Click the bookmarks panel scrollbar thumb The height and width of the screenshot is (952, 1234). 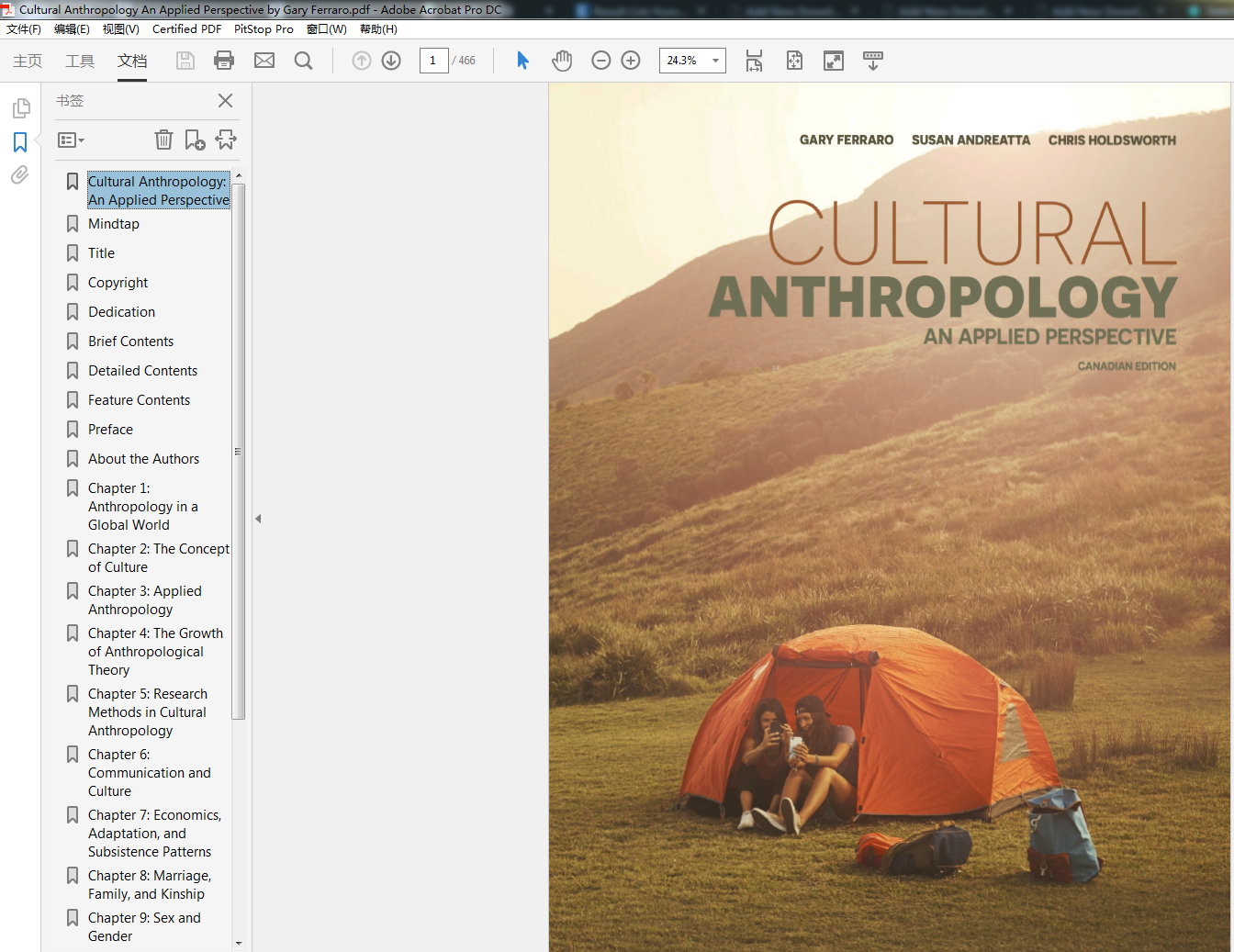click(x=239, y=451)
